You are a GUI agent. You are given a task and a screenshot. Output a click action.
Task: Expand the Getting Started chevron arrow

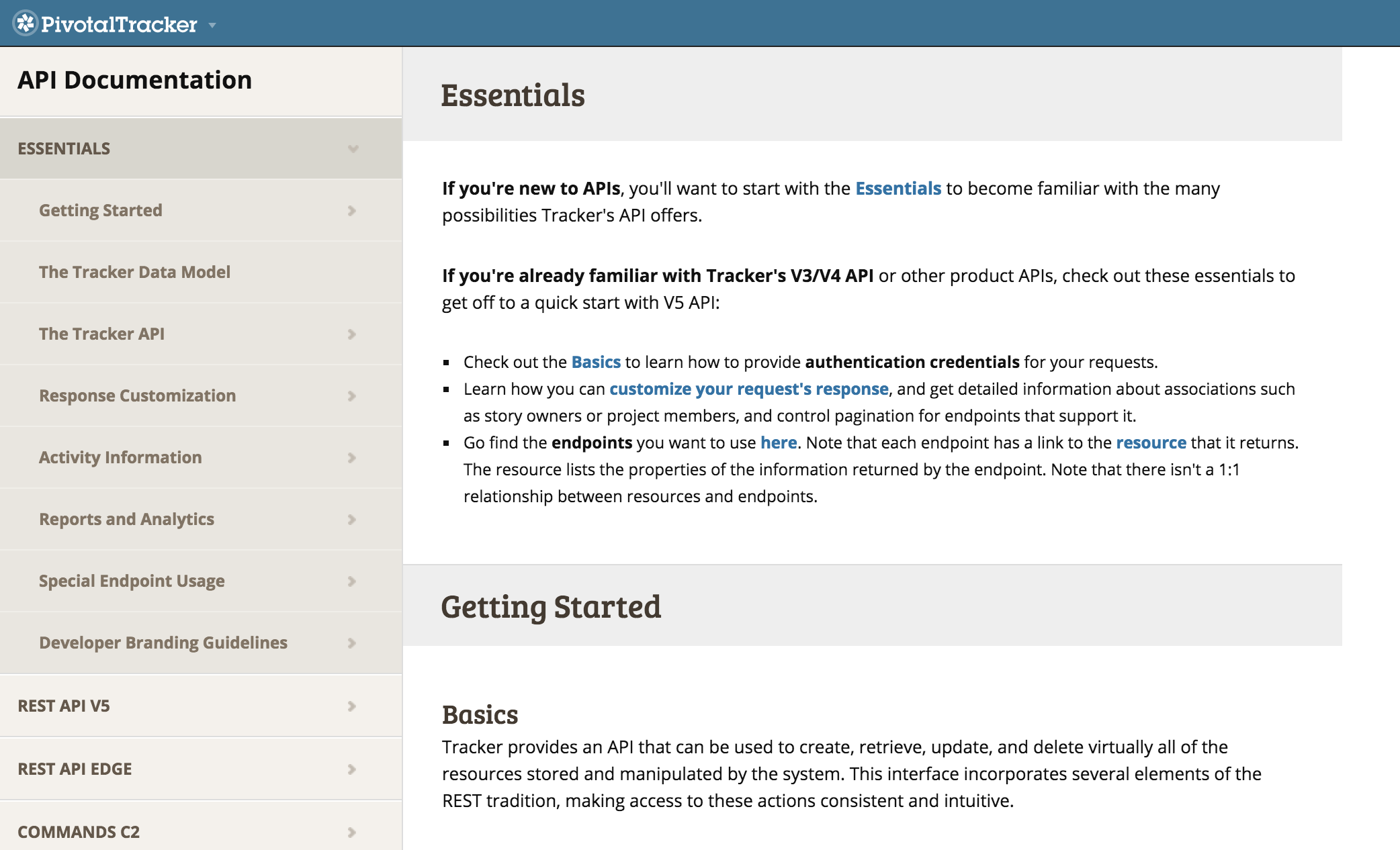tap(351, 211)
